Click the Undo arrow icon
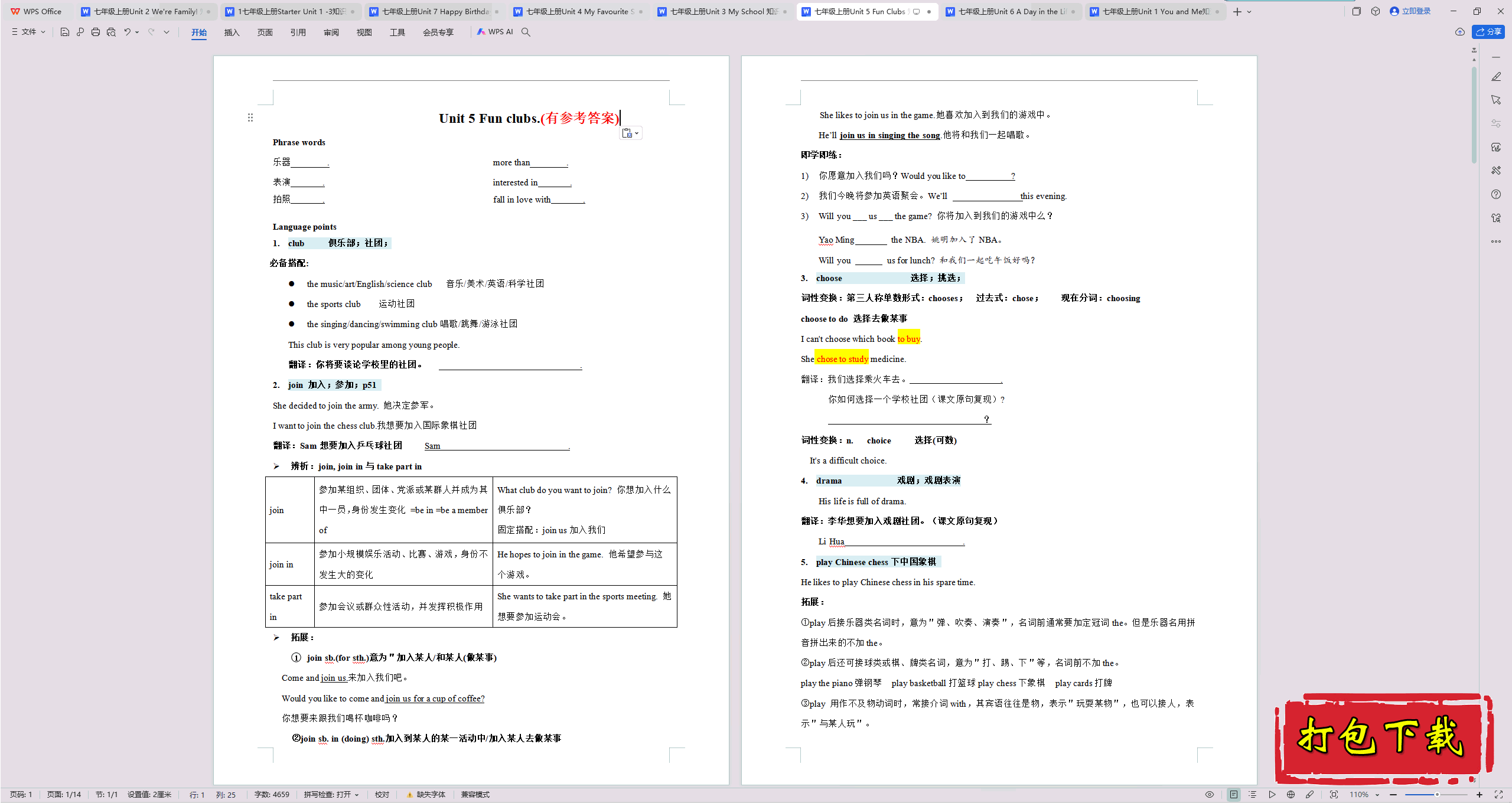 coord(127,32)
